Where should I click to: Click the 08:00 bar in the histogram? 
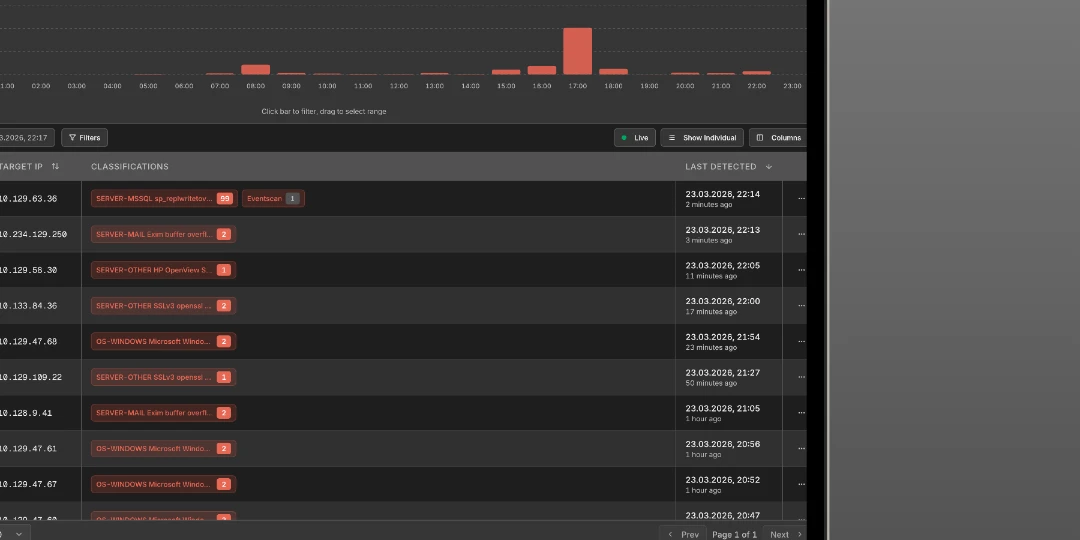click(x=256, y=69)
